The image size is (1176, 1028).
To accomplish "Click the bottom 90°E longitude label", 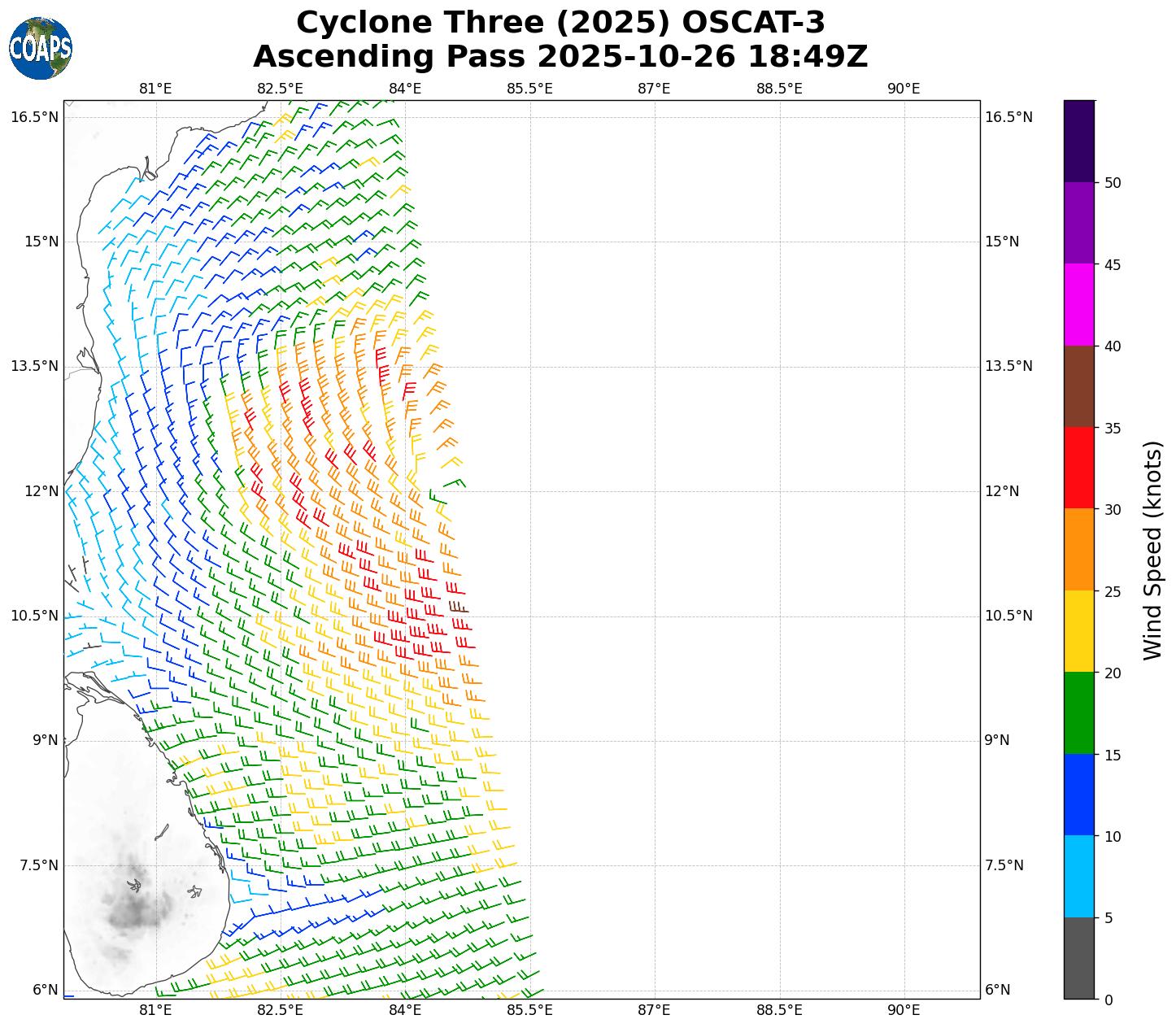I will (904, 1010).
